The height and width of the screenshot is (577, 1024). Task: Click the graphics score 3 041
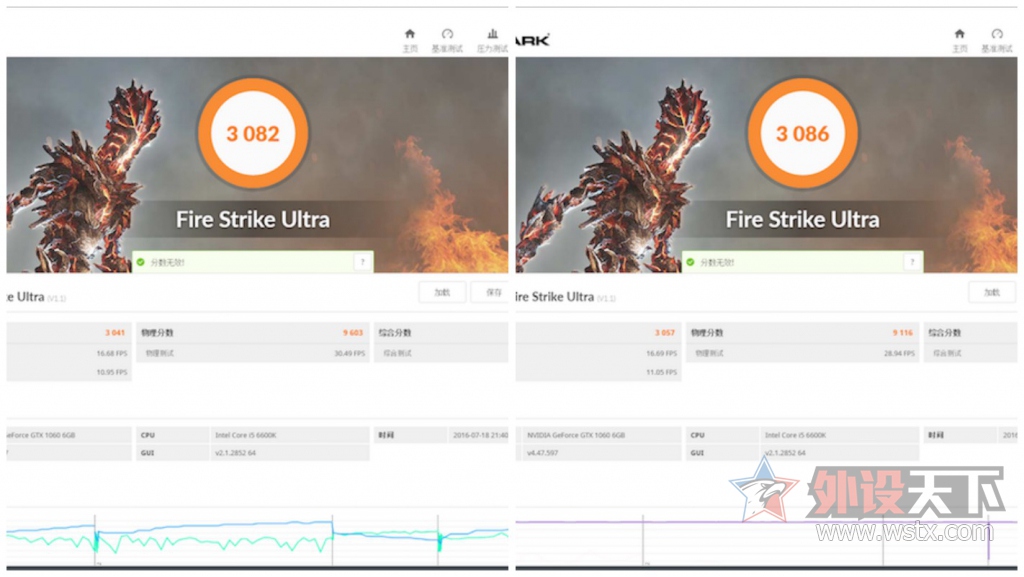tap(115, 333)
